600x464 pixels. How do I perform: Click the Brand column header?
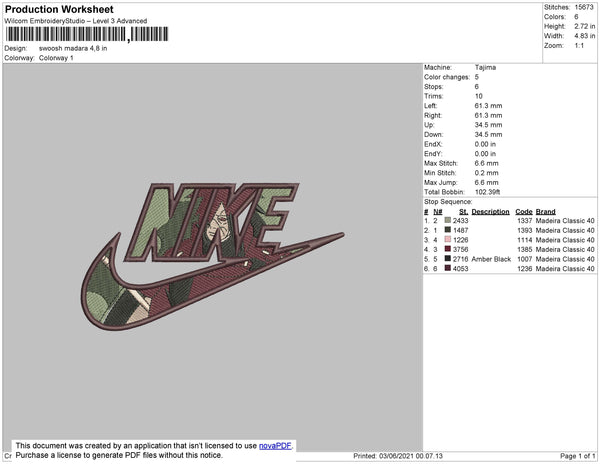pos(545,212)
